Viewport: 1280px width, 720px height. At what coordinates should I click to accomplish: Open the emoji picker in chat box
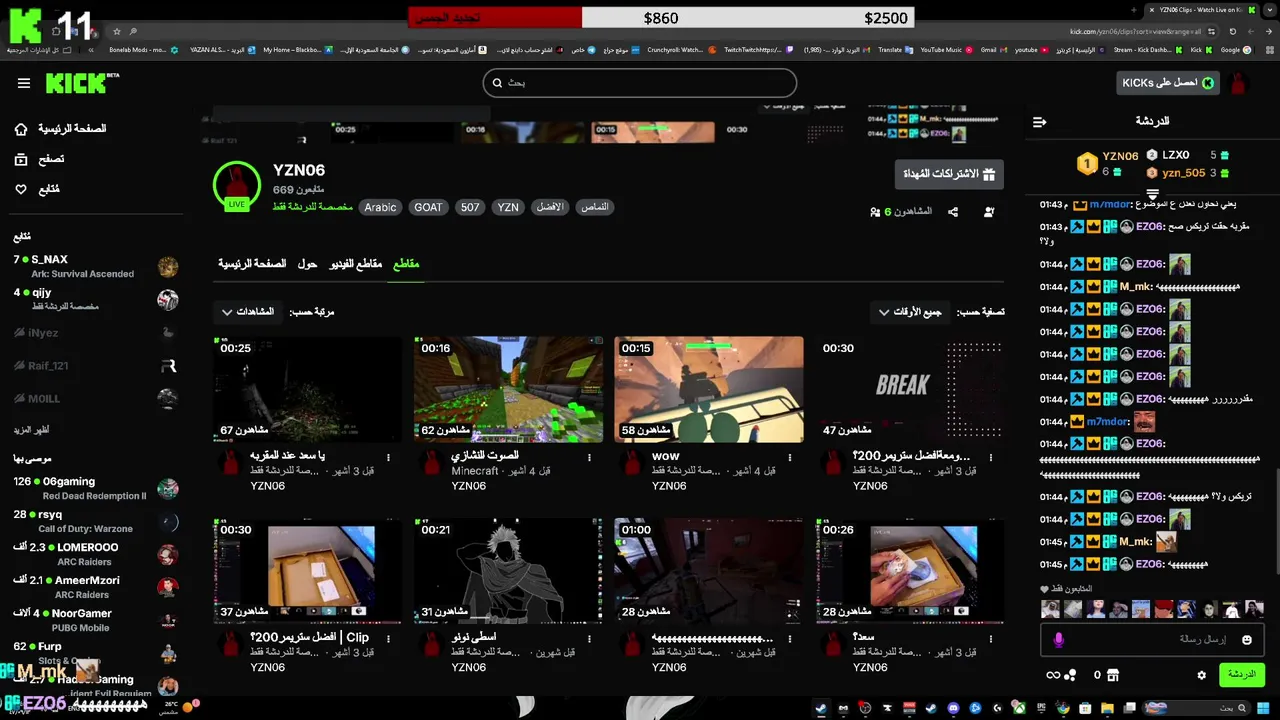pyautogui.click(x=1247, y=639)
